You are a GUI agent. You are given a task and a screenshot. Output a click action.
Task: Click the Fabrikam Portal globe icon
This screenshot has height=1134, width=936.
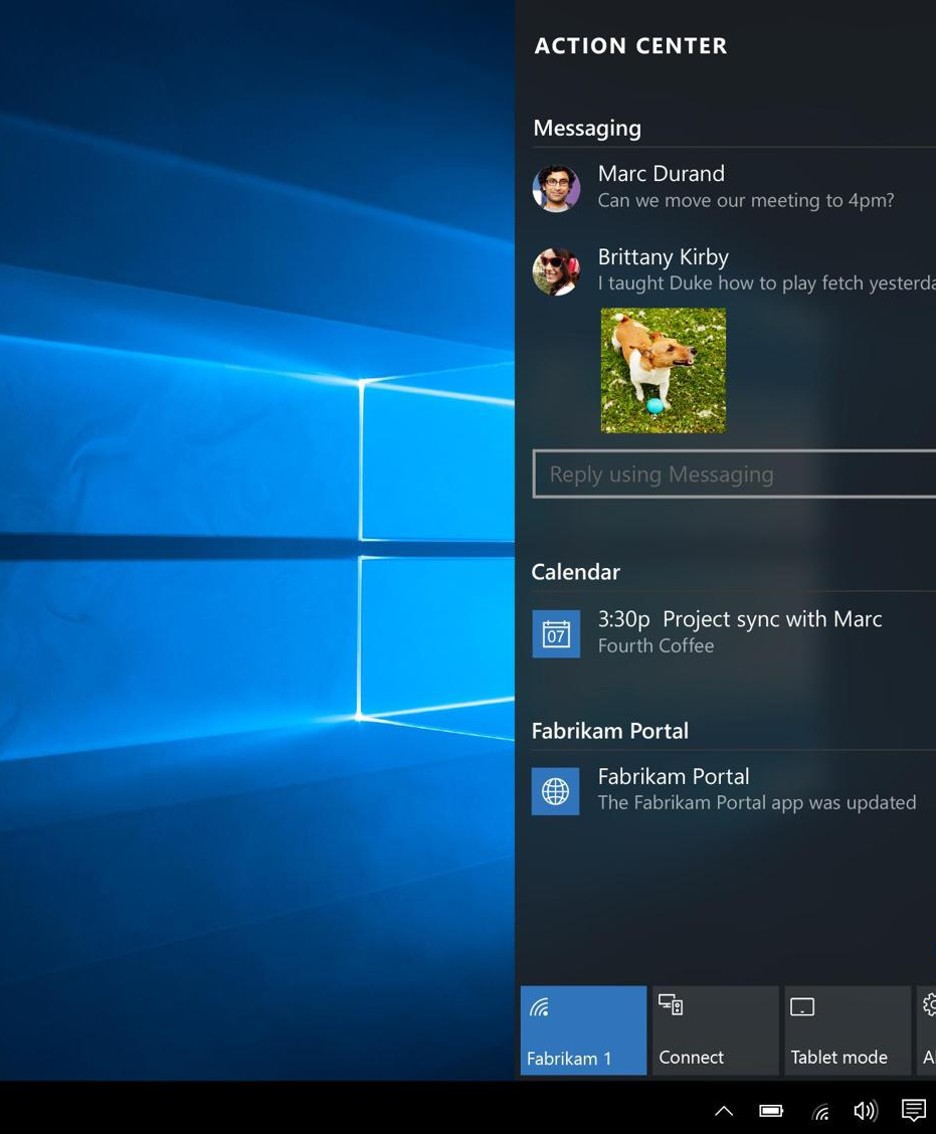point(556,791)
